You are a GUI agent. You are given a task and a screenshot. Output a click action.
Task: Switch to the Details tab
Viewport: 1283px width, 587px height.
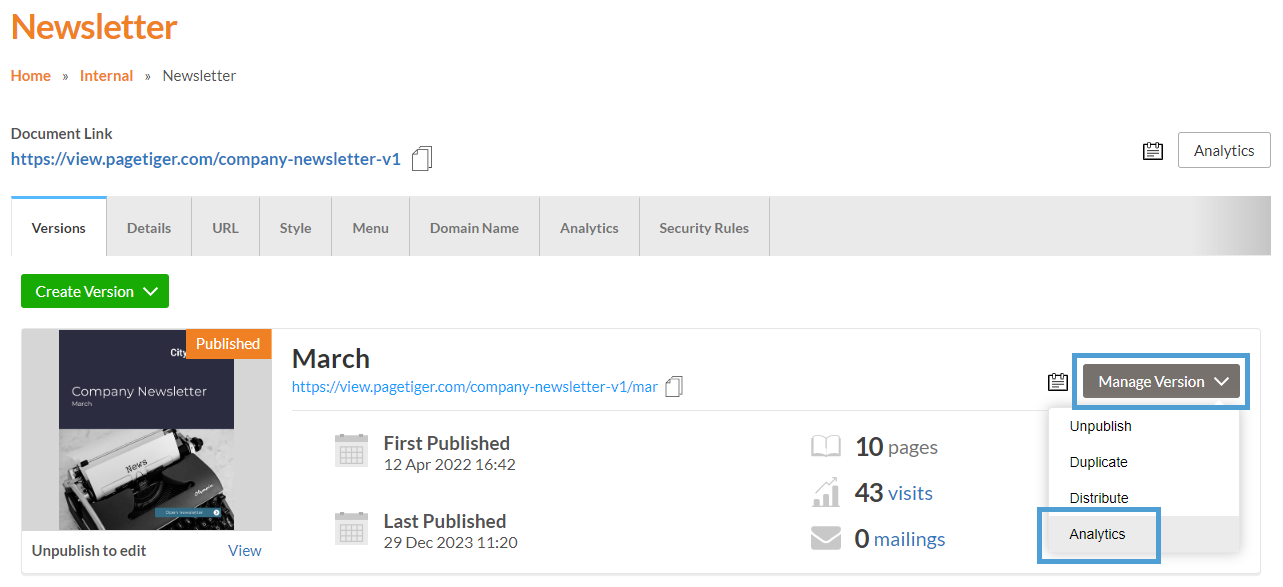(x=149, y=228)
